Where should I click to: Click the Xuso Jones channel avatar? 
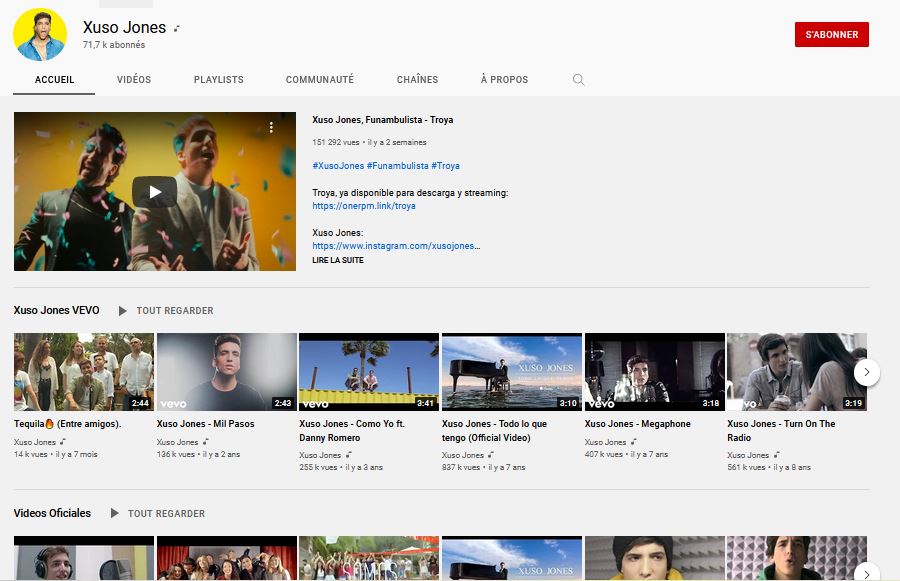pyautogui.click(x=40, y=34)
